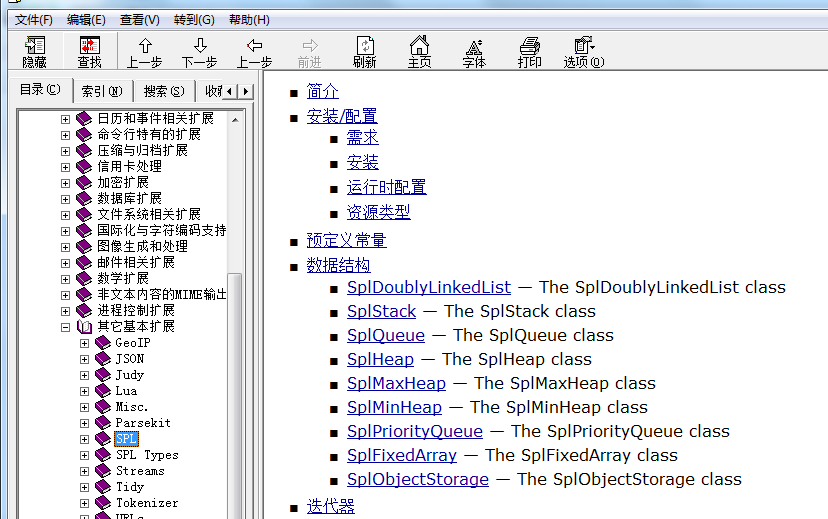Open the 迭代器 link
The height and width of the screenshot is (519, 828).
point(331,507)
